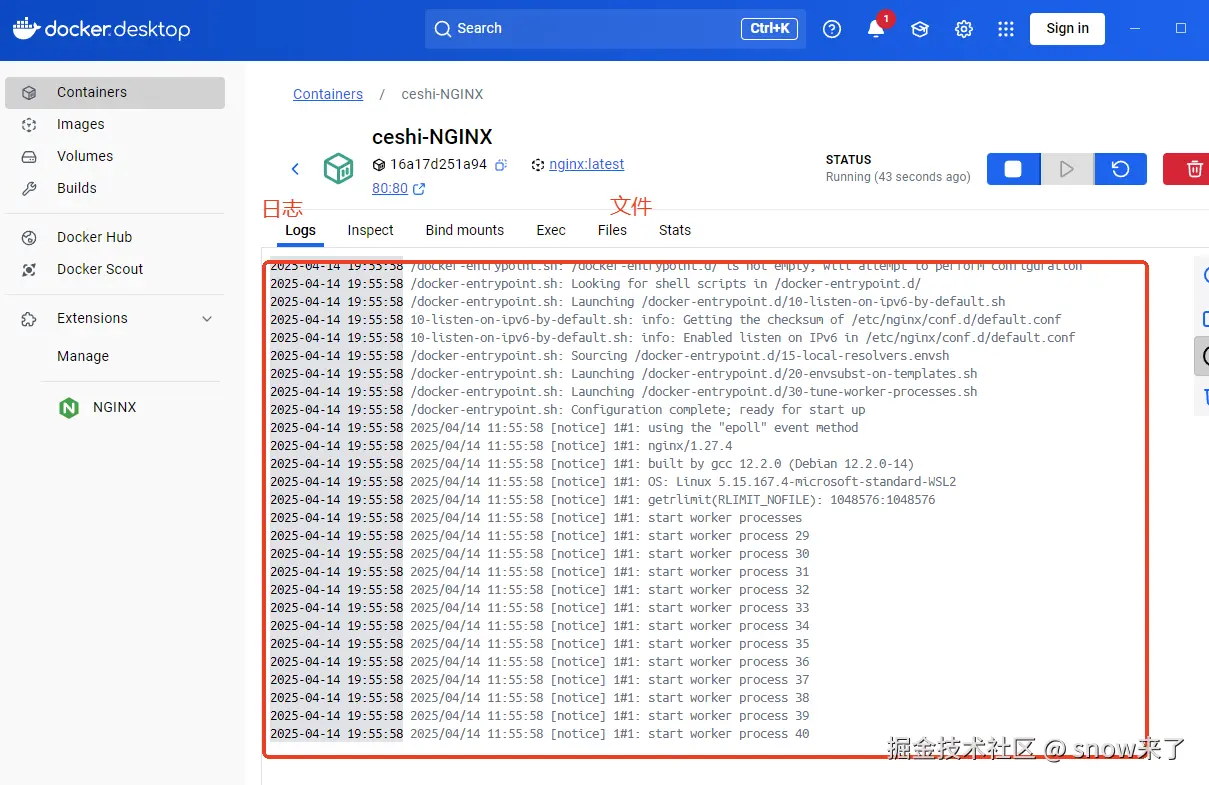This screenshot has height=785, width=1209.
Task: Click the 'Running (43 seconds ago)' status text
Action: coord(898,177)
